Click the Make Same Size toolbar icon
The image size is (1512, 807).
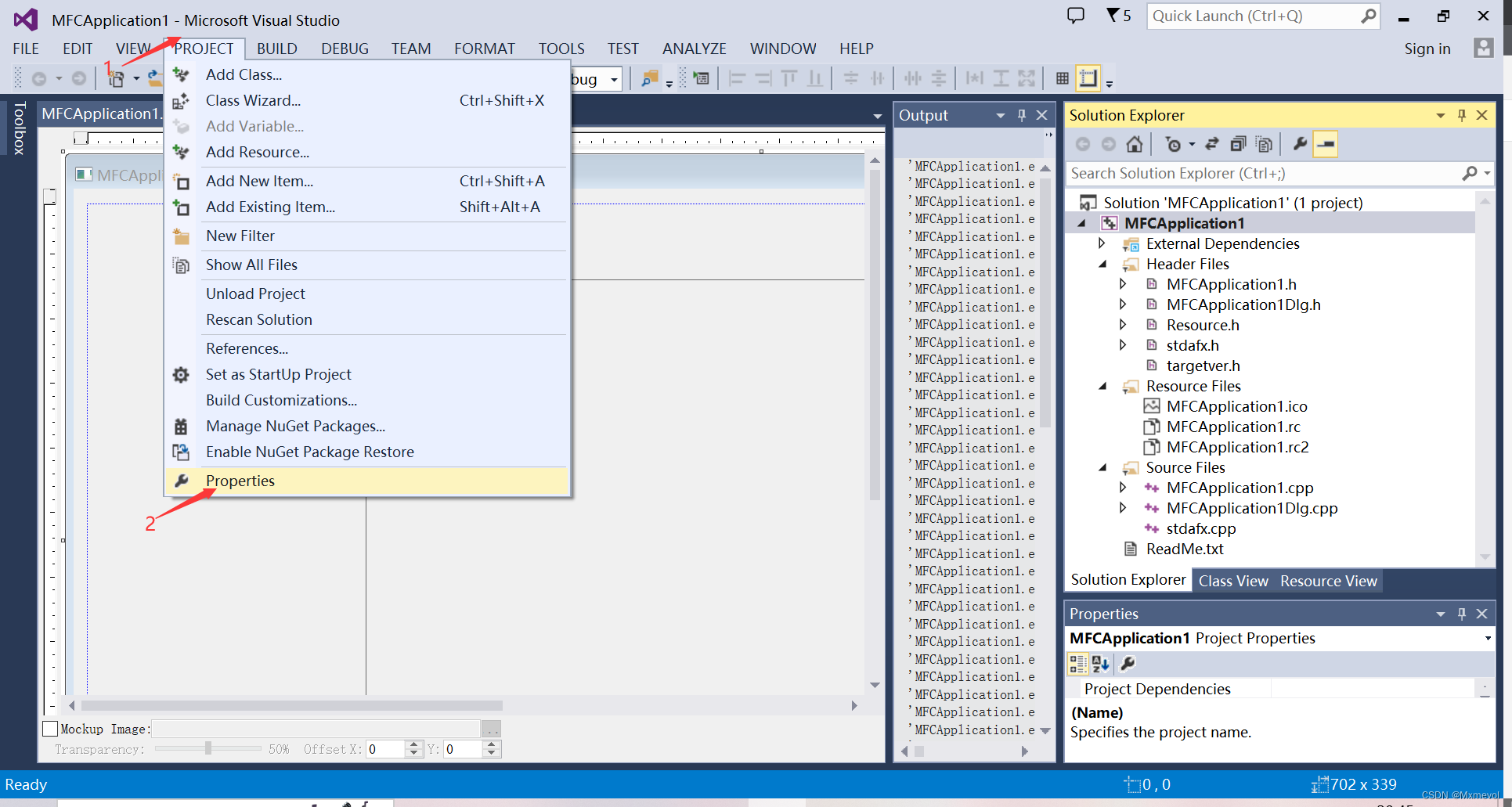1027,78
